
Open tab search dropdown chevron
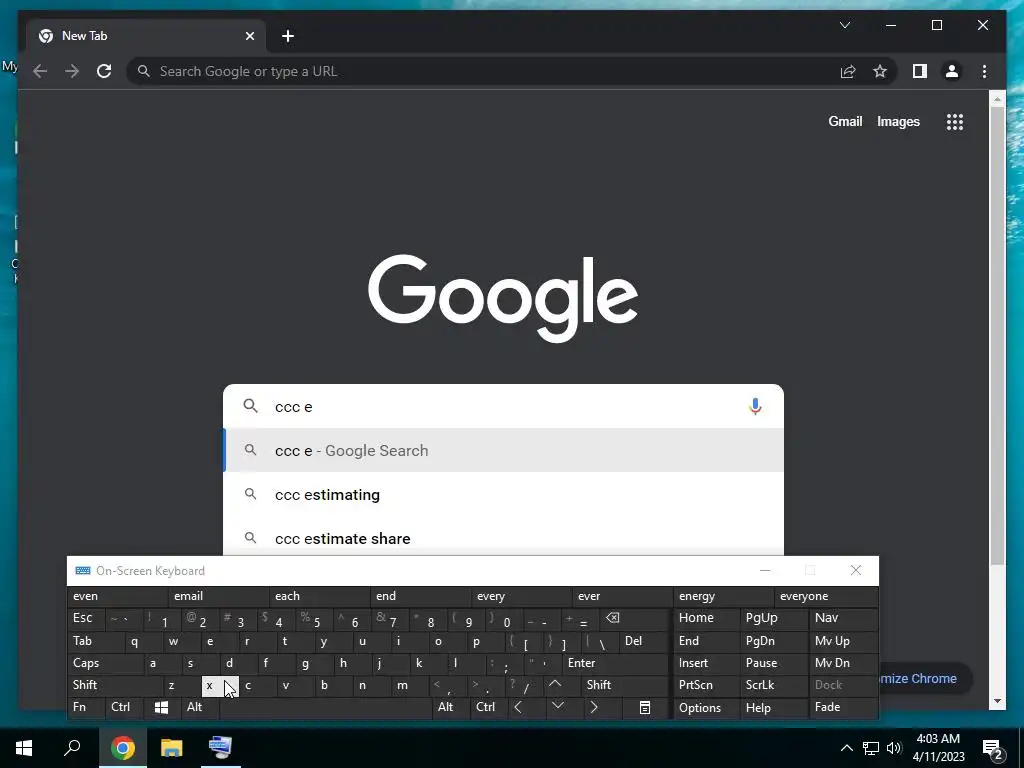[x=845, y=25]
